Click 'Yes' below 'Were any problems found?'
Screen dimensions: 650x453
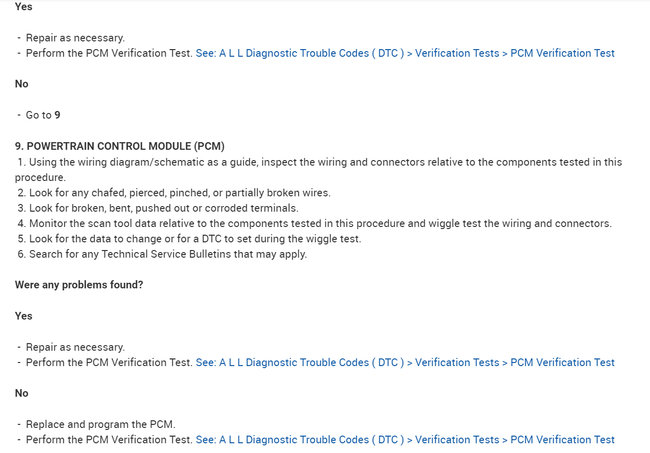click(x=24, y=316)
